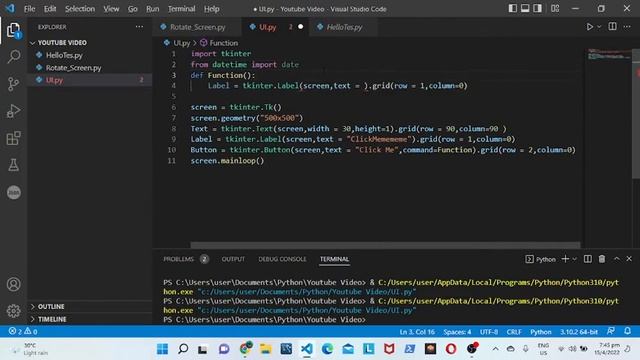Expand the Outline section
The image size is (640, 360).
tap(90, 306)
